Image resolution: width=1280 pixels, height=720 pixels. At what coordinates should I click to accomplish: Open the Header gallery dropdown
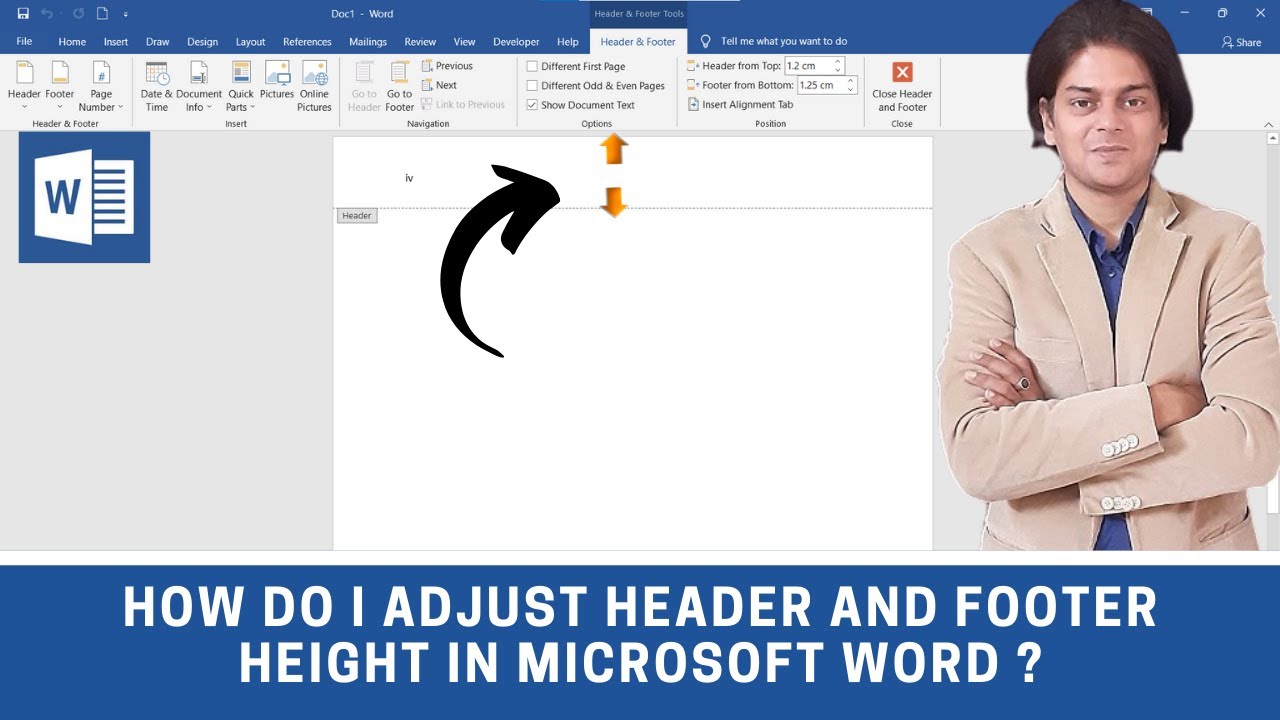point(24,86)
